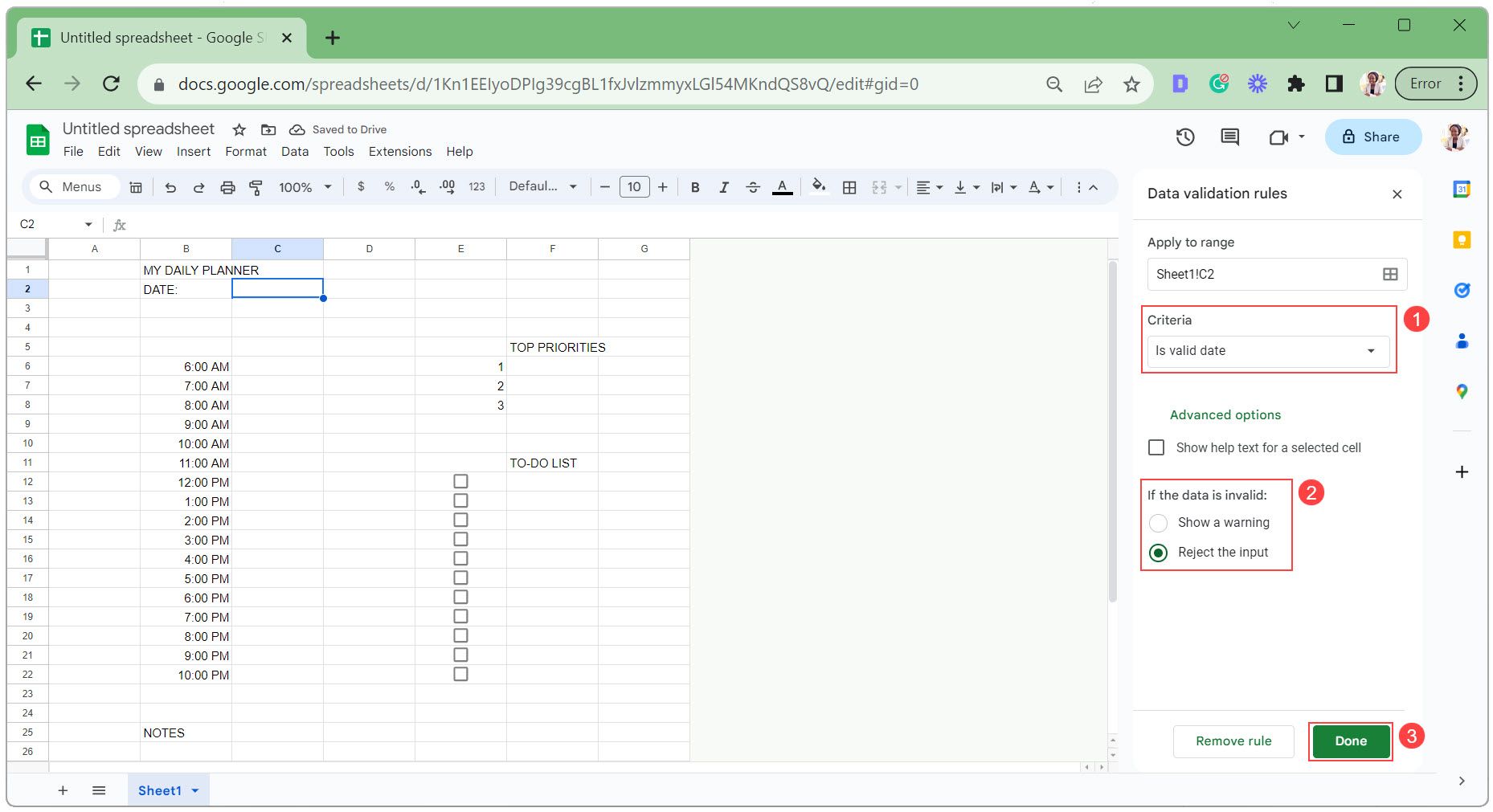1493x812 pixels.
Task: Open the Data menu
Action: point(295,151)
